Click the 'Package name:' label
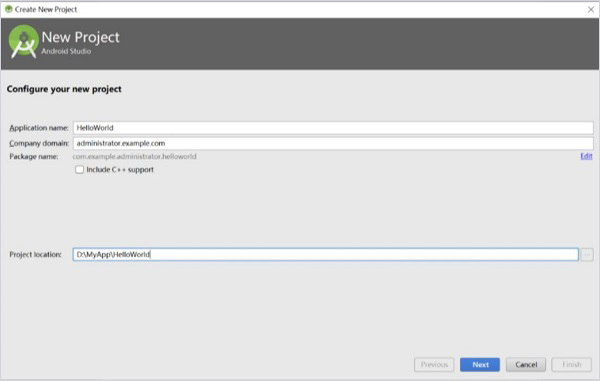The width and height of the screenshot is (600, 381). coord(34,156)
